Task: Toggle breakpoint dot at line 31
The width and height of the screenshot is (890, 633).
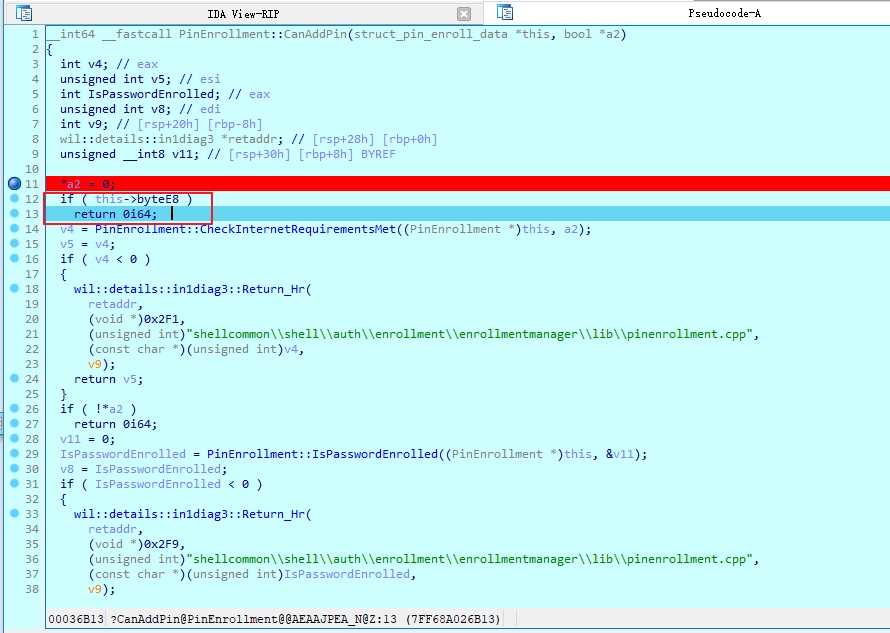Action: click(x=14, y=483)
